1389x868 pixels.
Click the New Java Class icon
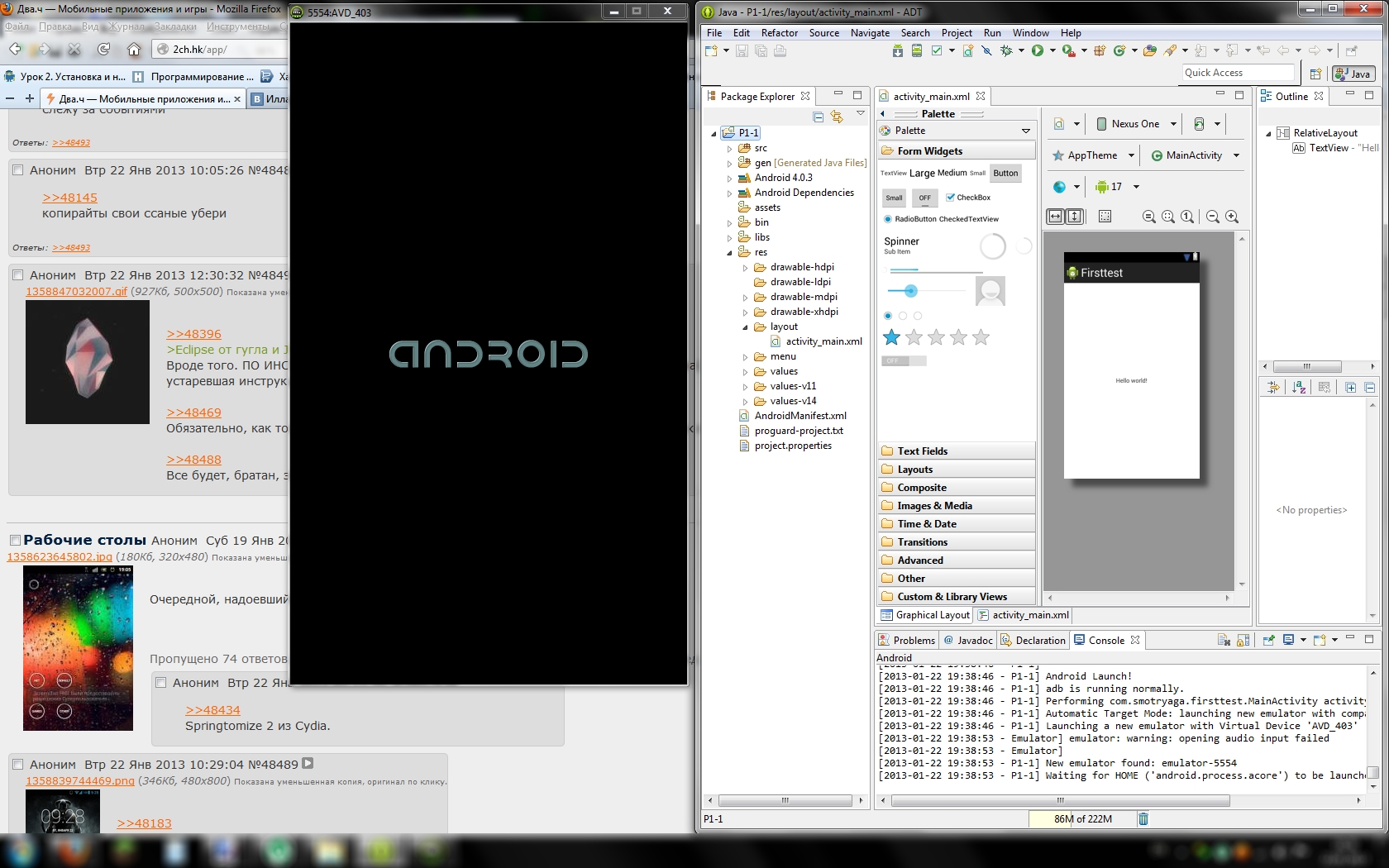[x=1119, y=51]
